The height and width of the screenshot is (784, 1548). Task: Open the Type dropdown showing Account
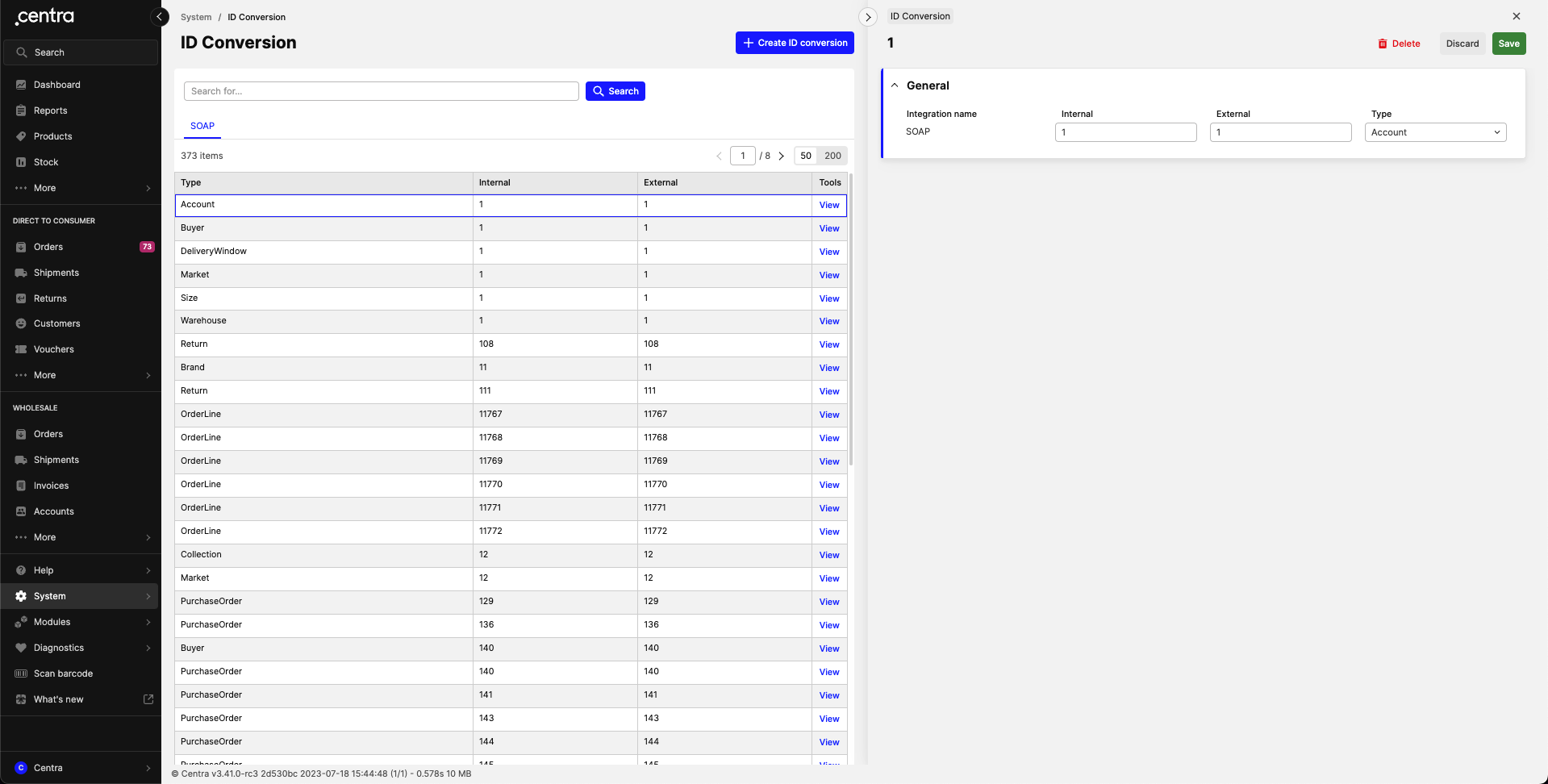1435,132
